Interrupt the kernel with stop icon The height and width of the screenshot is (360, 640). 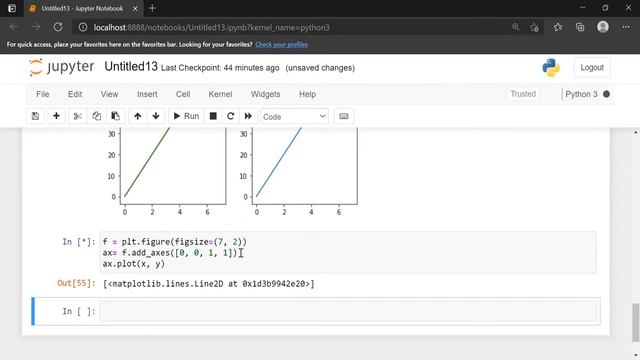tap(213, 116)
